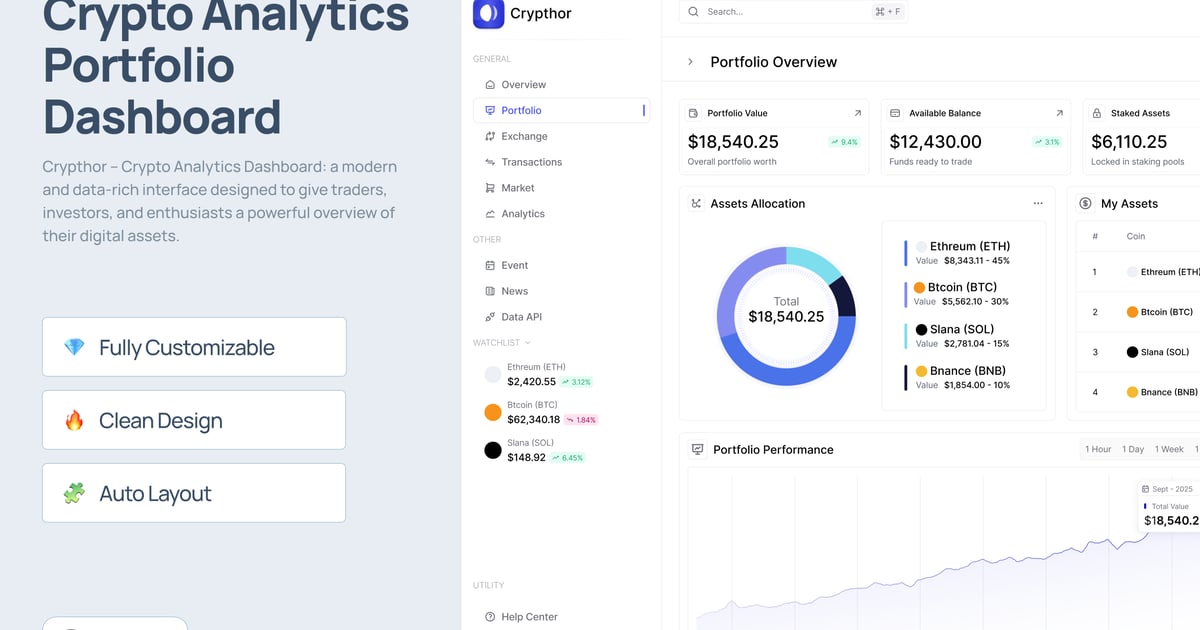The height and width of the screenshot is (630, 1200).
Task: Click the blue Ethereum color indicator
Action: (x=904, y=252)
